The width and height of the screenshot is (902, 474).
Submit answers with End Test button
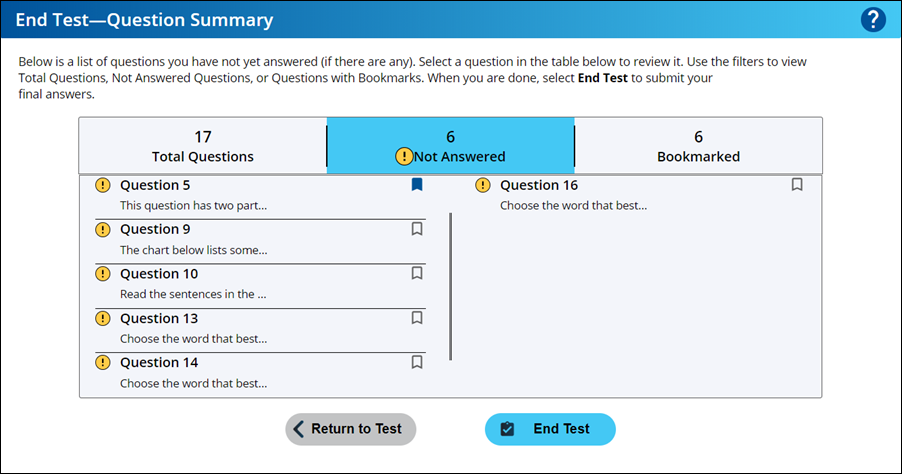click(x=551, y=429)
